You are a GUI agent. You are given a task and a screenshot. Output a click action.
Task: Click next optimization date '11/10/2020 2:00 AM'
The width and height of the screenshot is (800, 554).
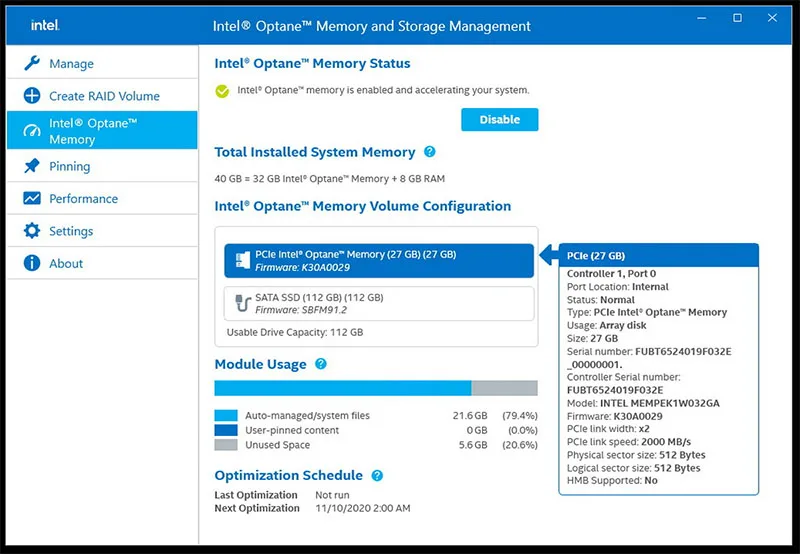point(363,508)
